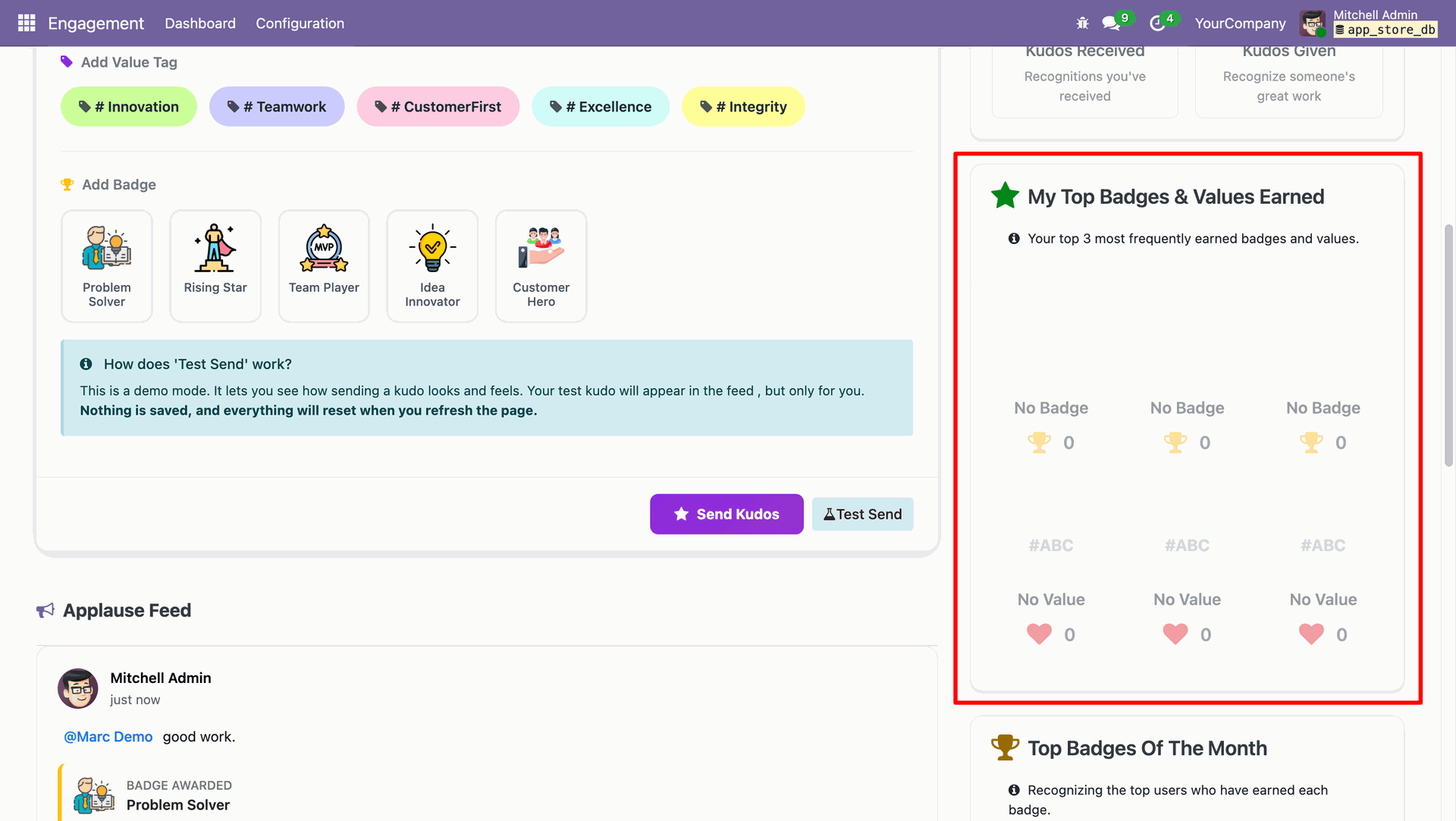This screenshot has height=821, width=1456.
Task: Click the debug bug icon
Action: [1082, 24]
